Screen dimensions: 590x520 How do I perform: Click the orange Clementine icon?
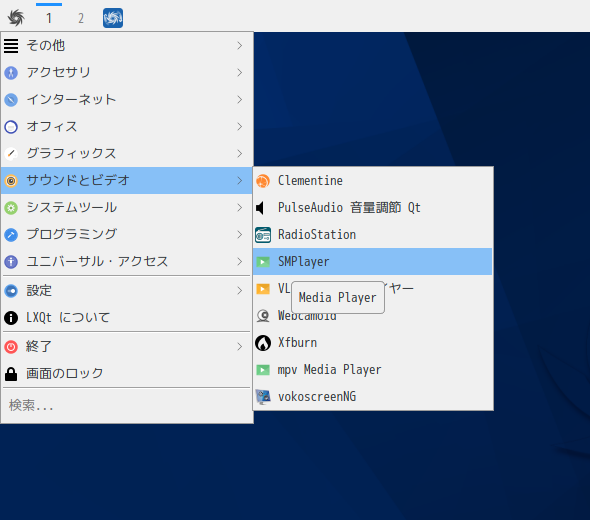coord(263,181)
